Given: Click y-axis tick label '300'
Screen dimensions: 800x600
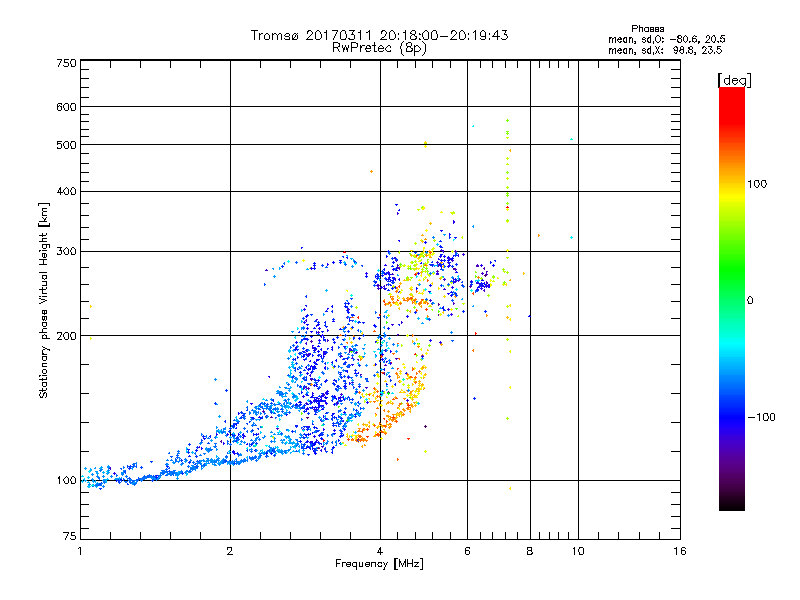Looking at the screenshot, I should coord(66,252).
